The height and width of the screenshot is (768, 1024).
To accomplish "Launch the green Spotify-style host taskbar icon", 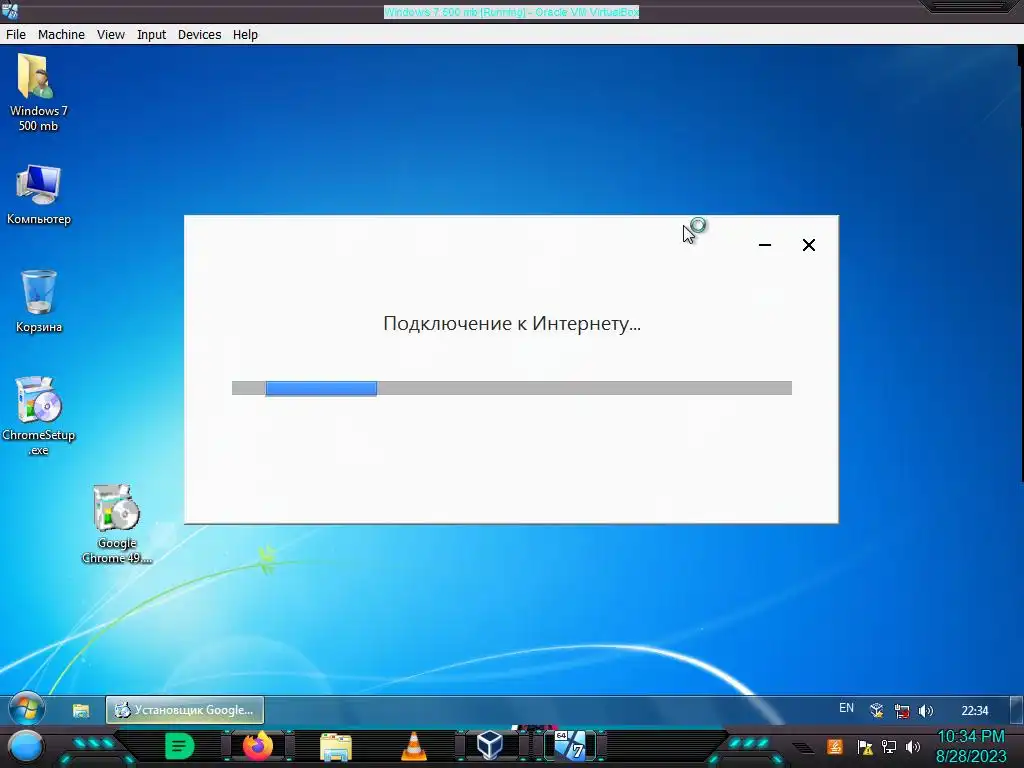I will click(180, 746).
